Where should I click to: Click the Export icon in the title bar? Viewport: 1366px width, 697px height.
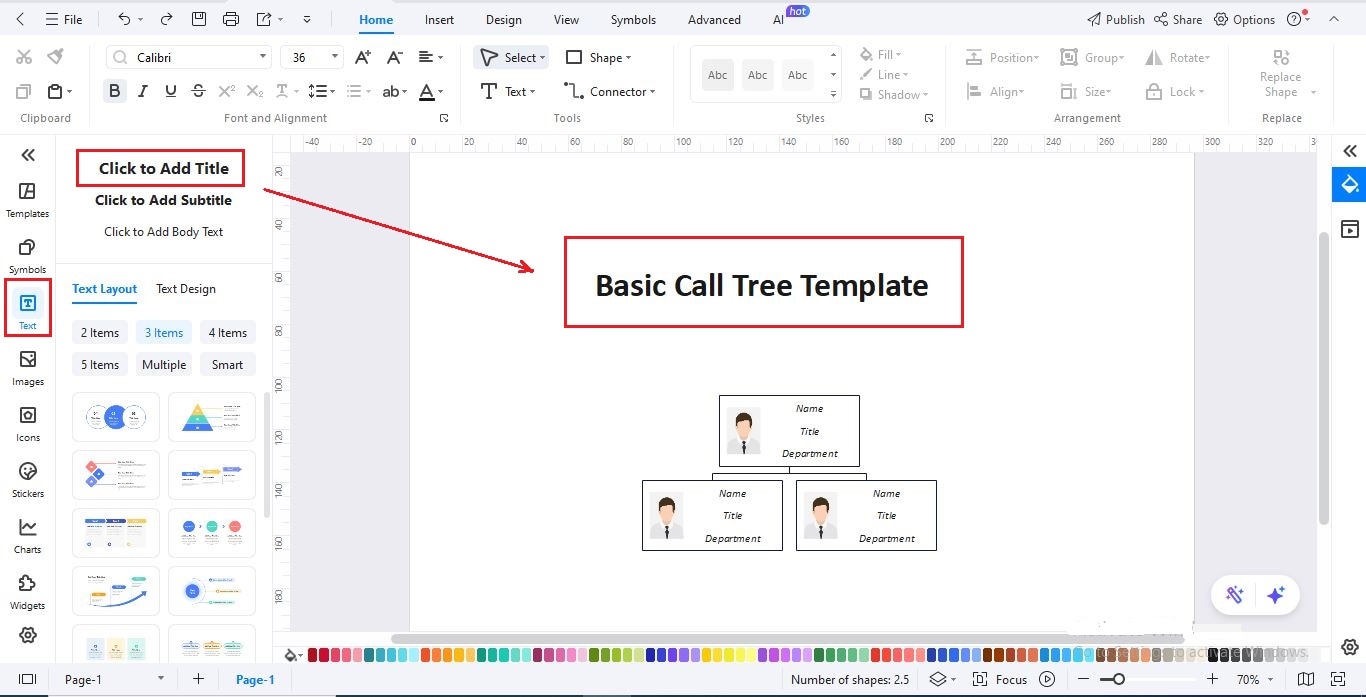[264, 19]
